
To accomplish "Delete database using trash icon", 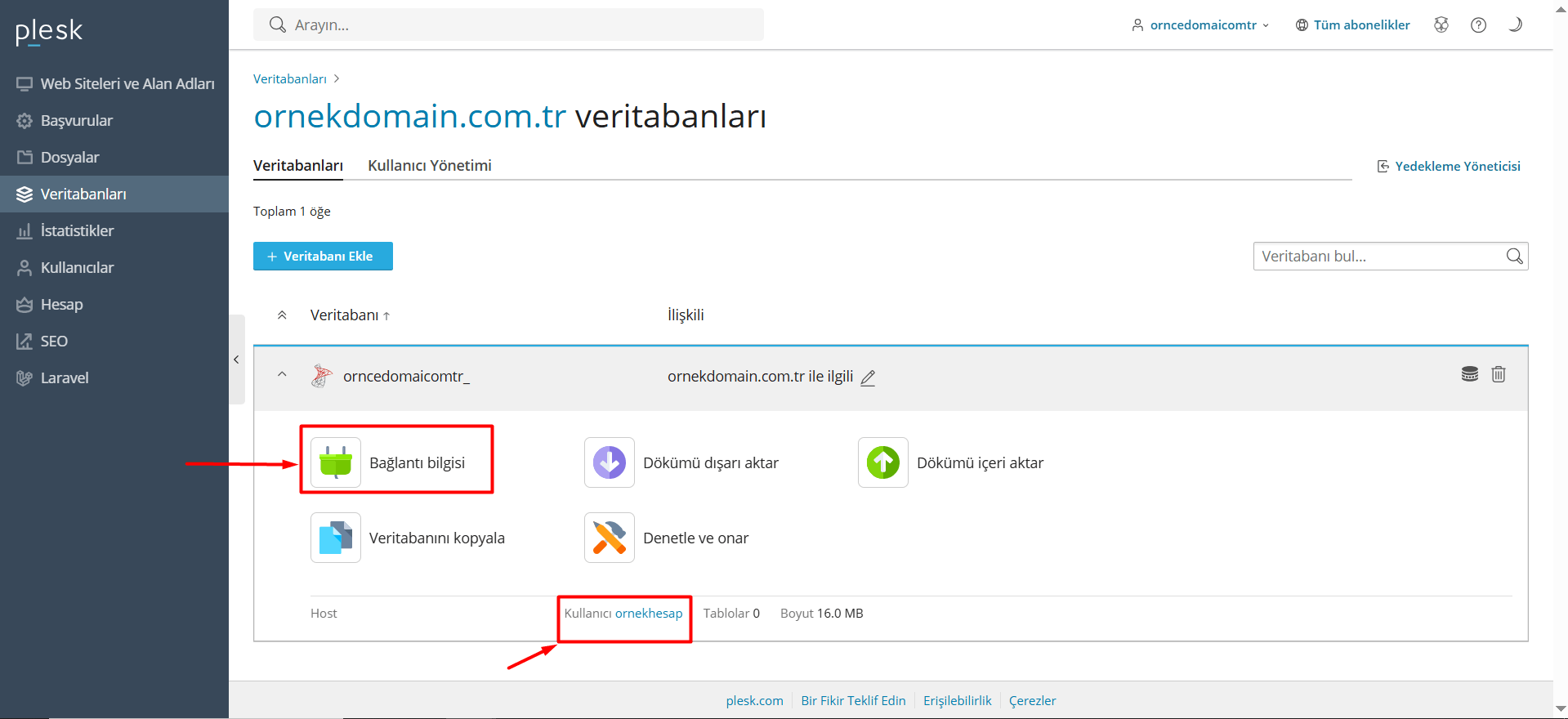I will click(x=1498, y=374).
